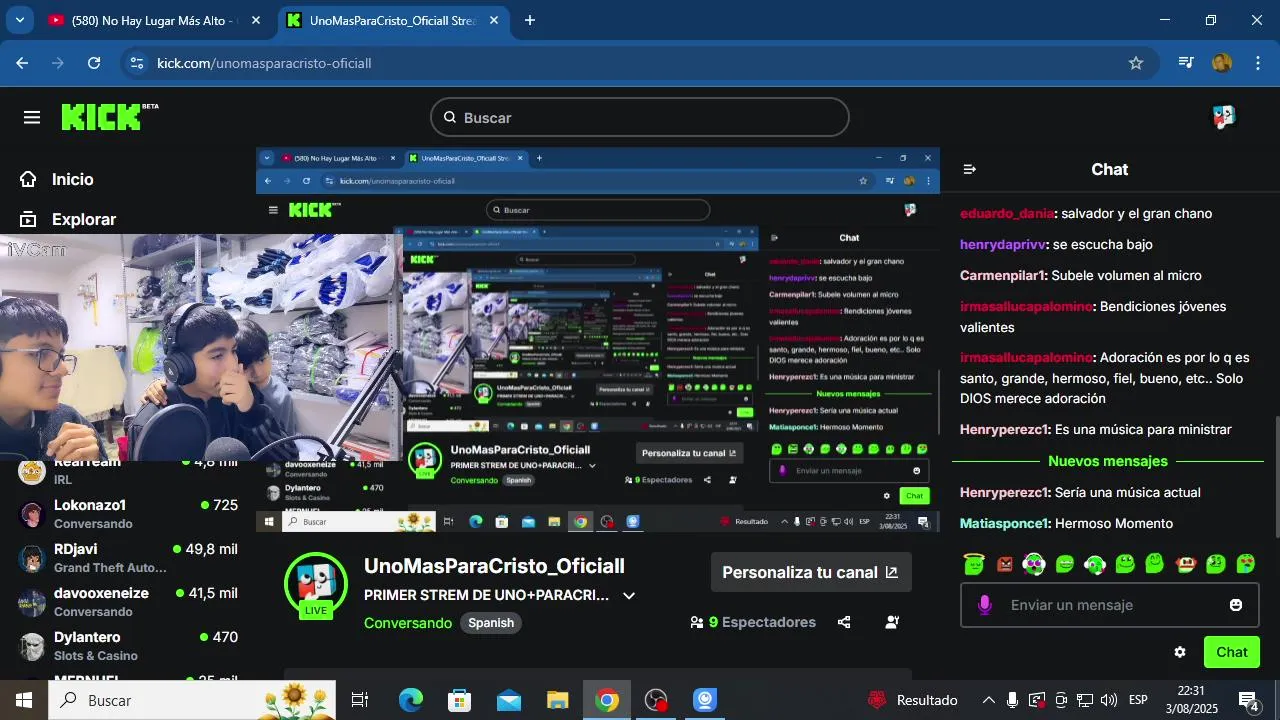Open Dylantero channel in sidebar
1280x720 pixels.
(x=128, y=646)
